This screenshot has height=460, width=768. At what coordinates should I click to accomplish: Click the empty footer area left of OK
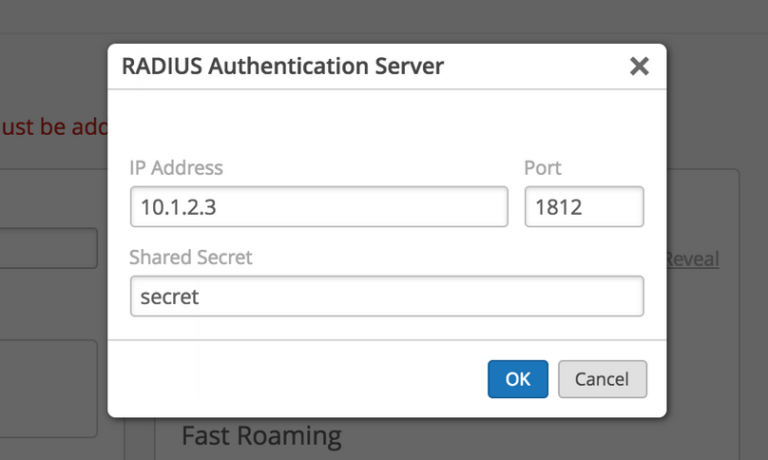point(300,379)
